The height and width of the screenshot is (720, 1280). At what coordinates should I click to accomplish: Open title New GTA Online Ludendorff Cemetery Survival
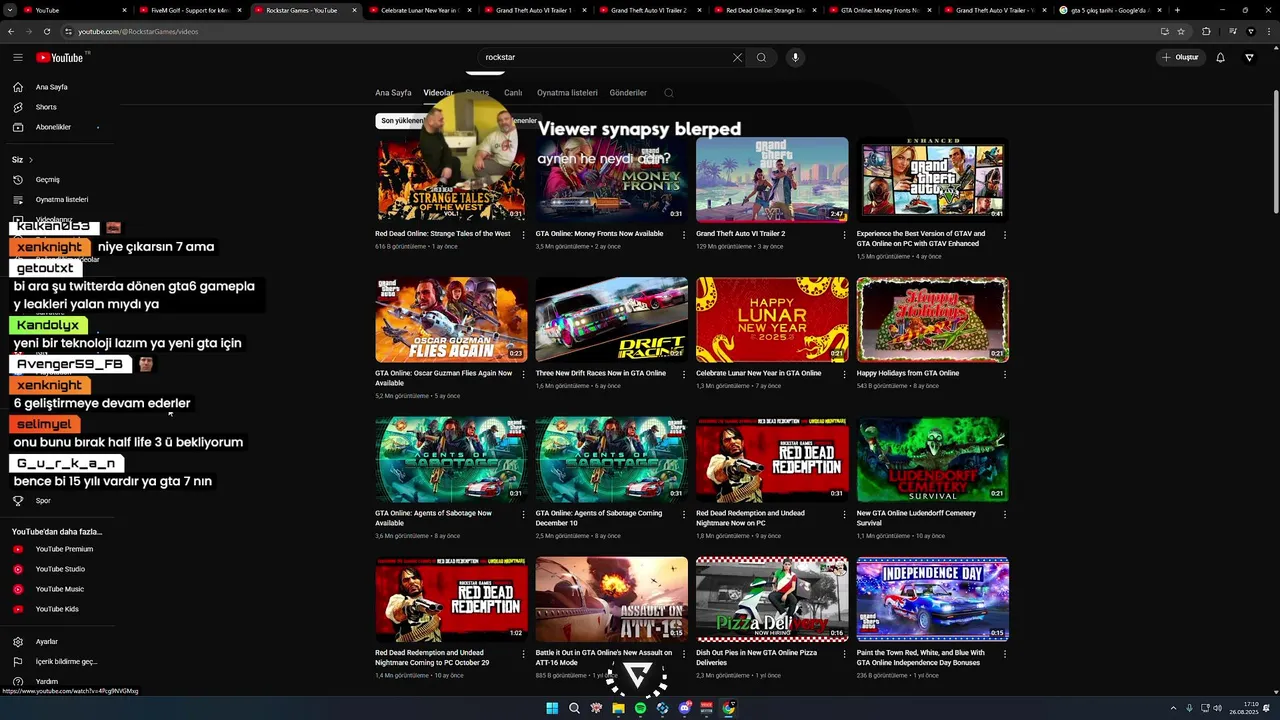pyautogui.click(x=916, y=518)
